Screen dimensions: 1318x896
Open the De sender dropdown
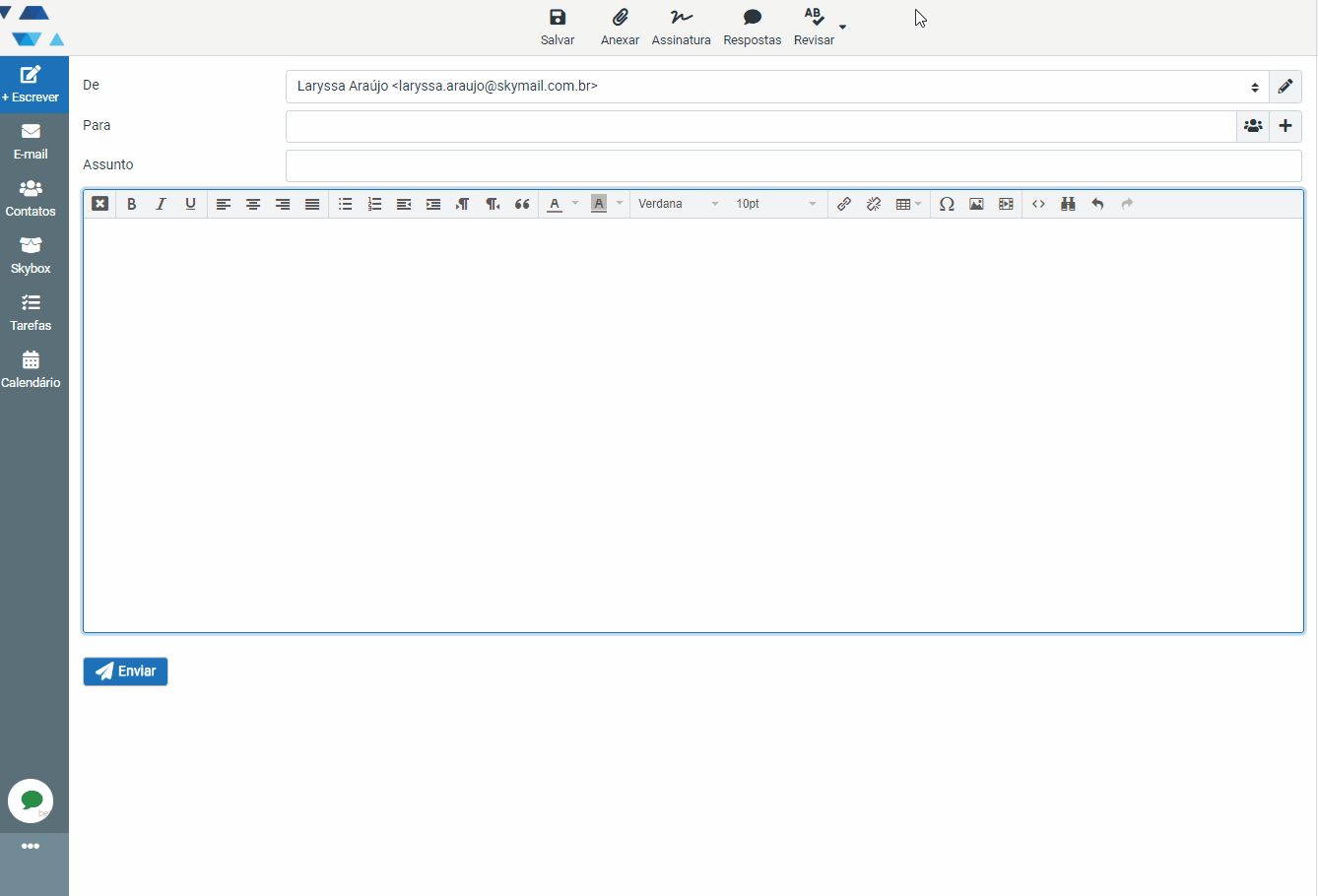[x=777, y=87]
